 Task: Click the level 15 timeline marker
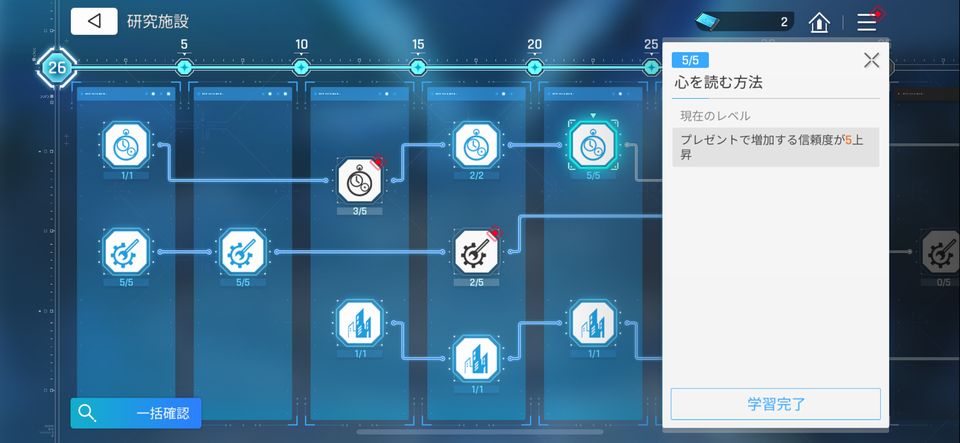(x=418, y=67)
